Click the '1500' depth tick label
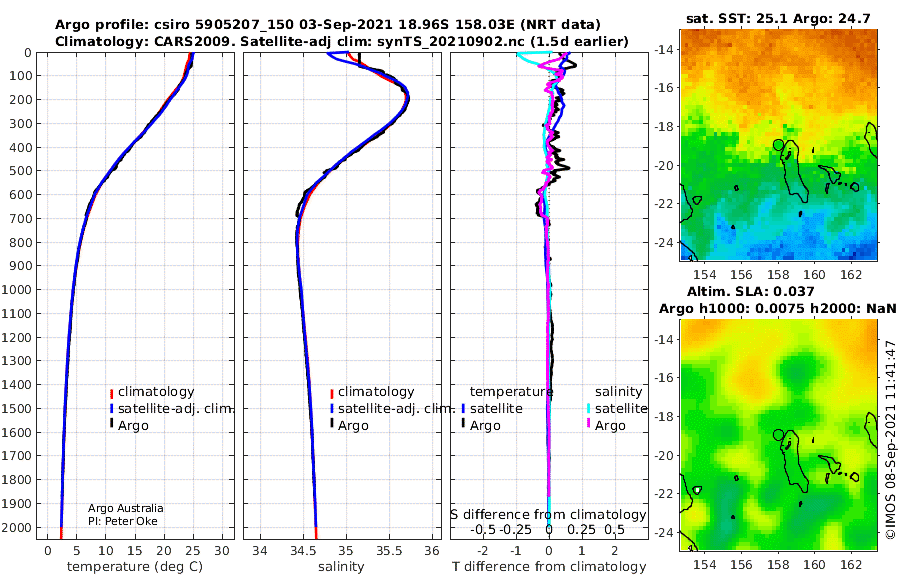 pos(19,408)
